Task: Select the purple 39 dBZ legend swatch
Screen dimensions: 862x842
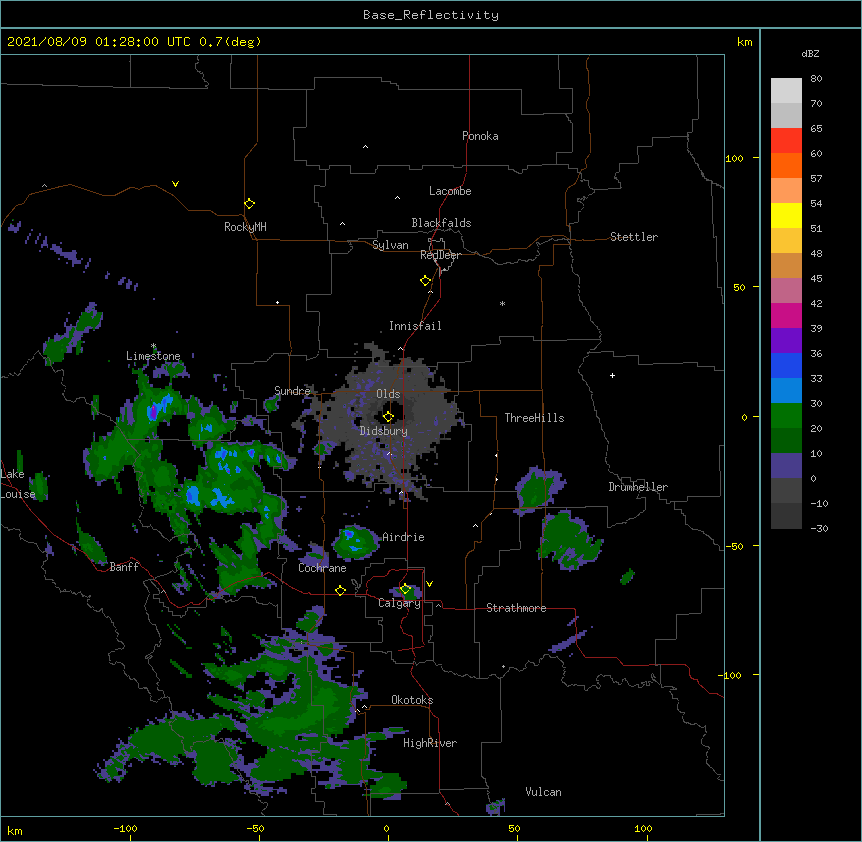Action: coord(786,340)
